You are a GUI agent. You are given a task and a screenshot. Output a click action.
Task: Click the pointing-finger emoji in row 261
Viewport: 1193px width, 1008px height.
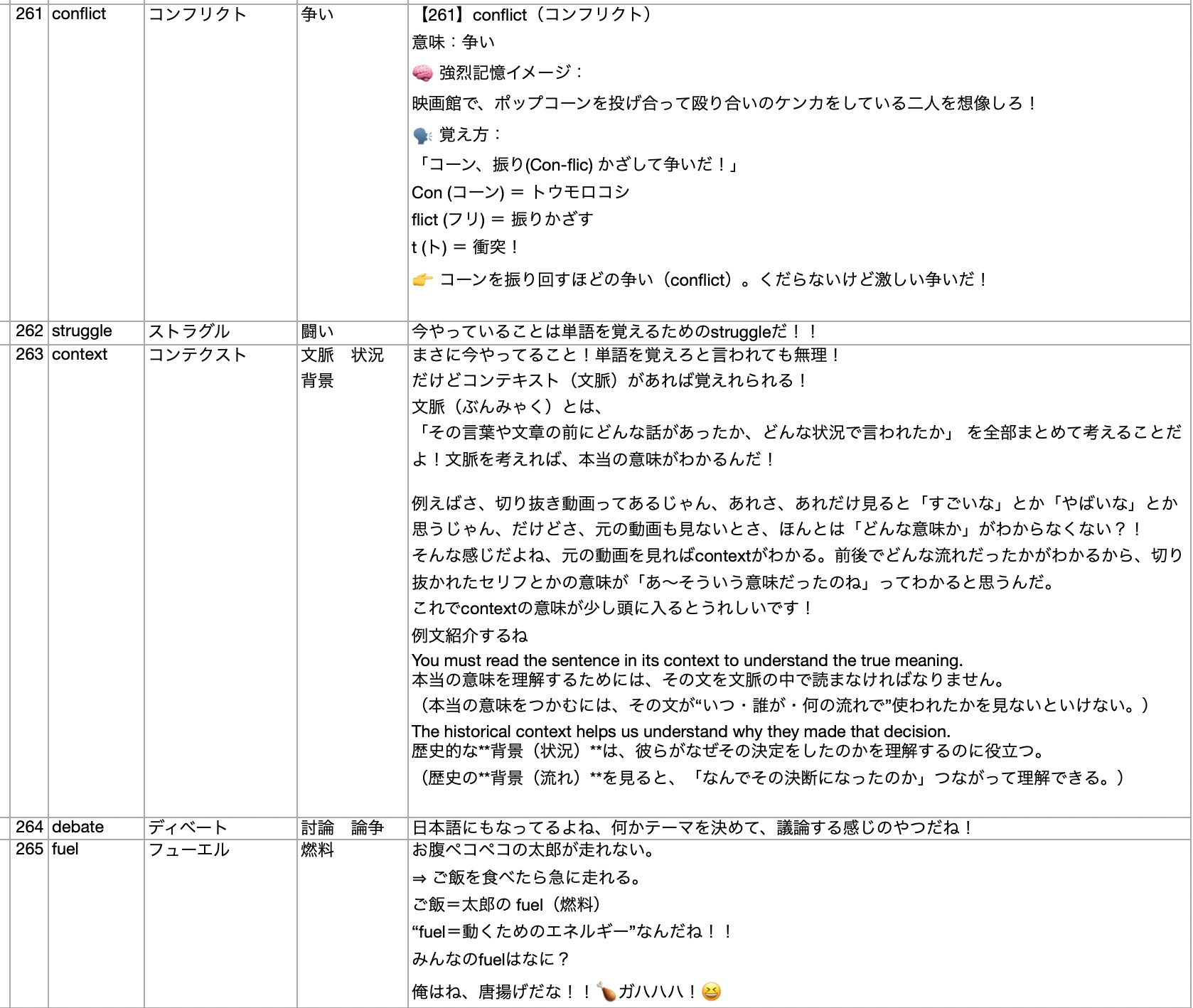coord(423,280)
